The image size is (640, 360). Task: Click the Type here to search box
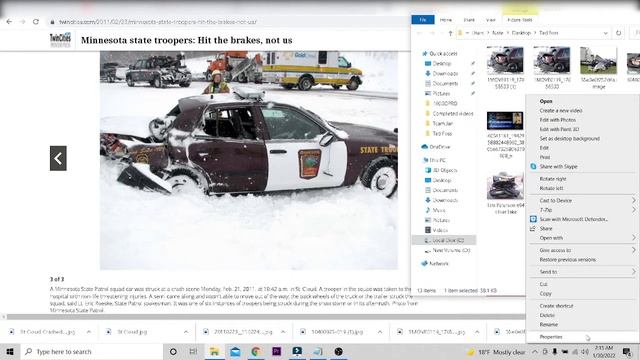[x=91, y=351]
